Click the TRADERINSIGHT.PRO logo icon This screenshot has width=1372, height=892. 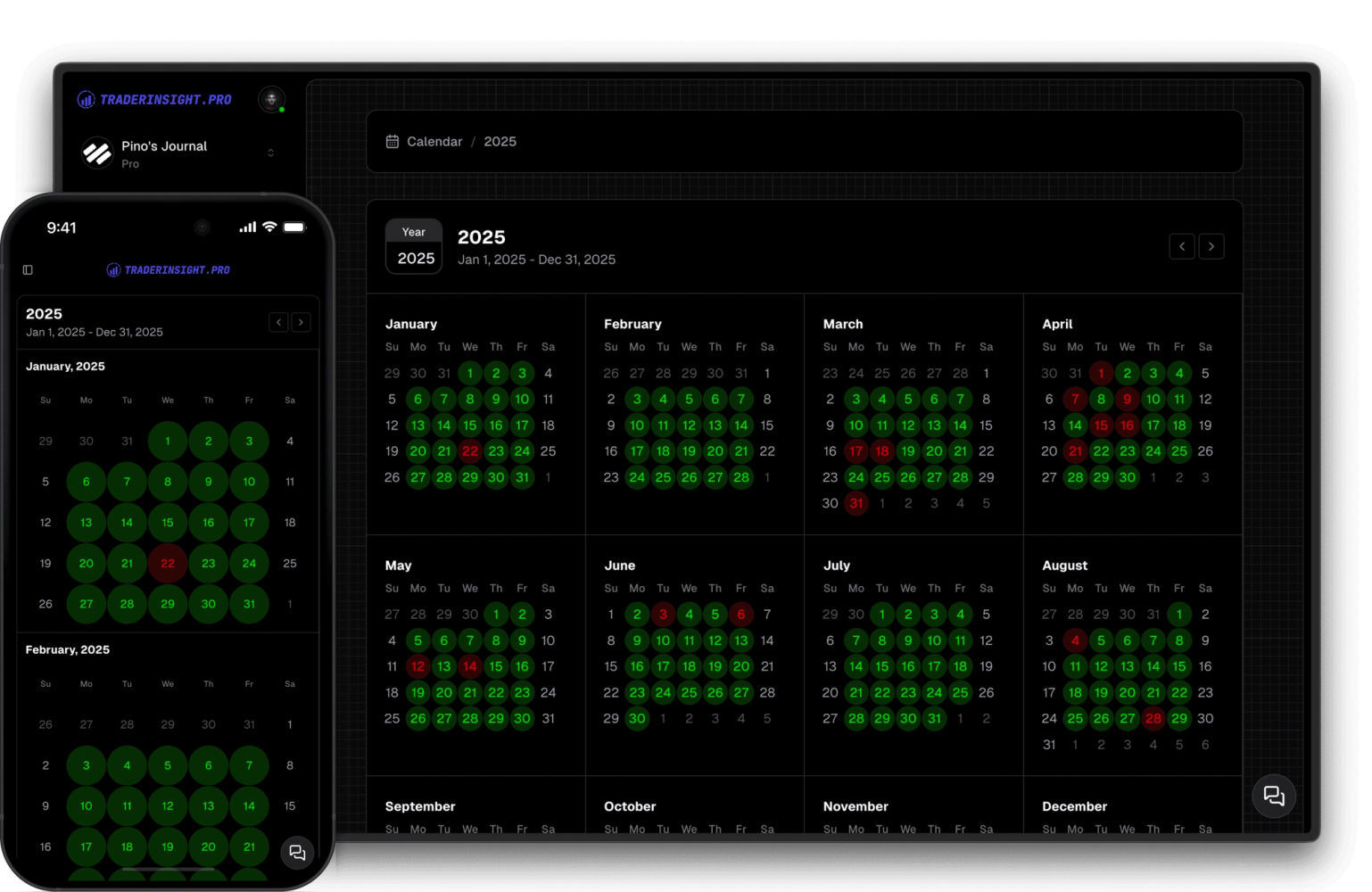(x=86, y=99)
